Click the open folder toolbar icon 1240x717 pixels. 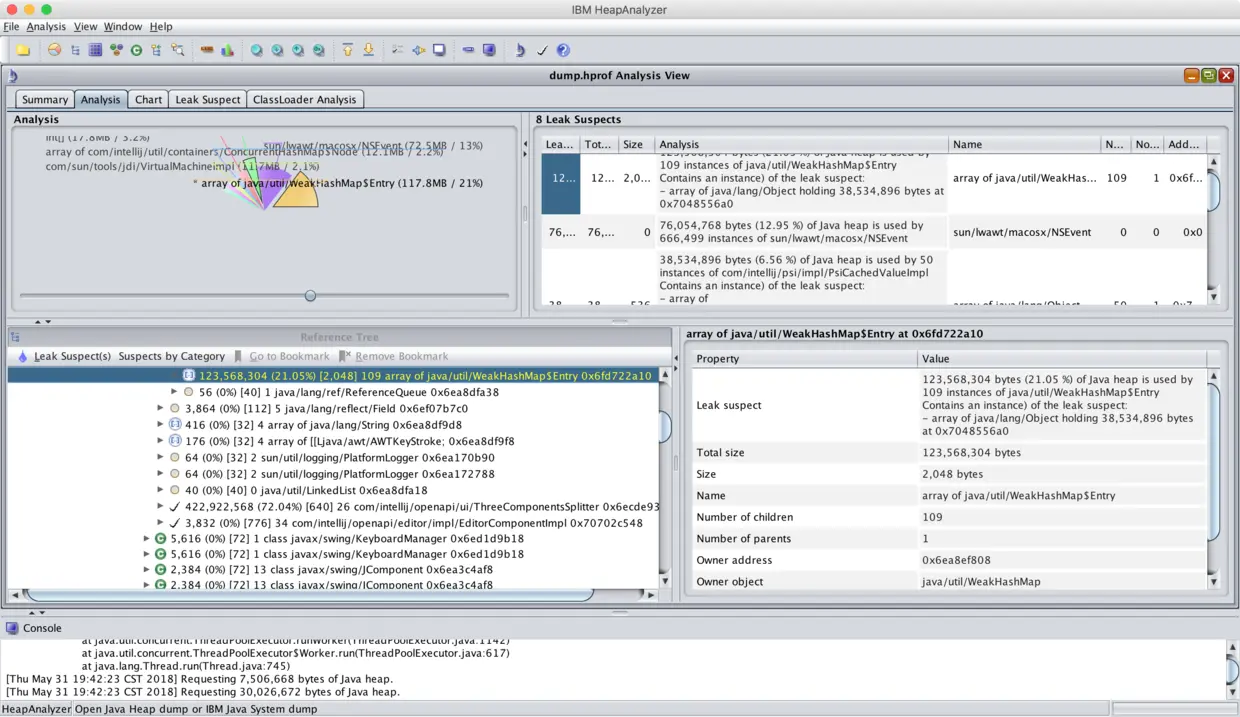[x=23, y=50]
